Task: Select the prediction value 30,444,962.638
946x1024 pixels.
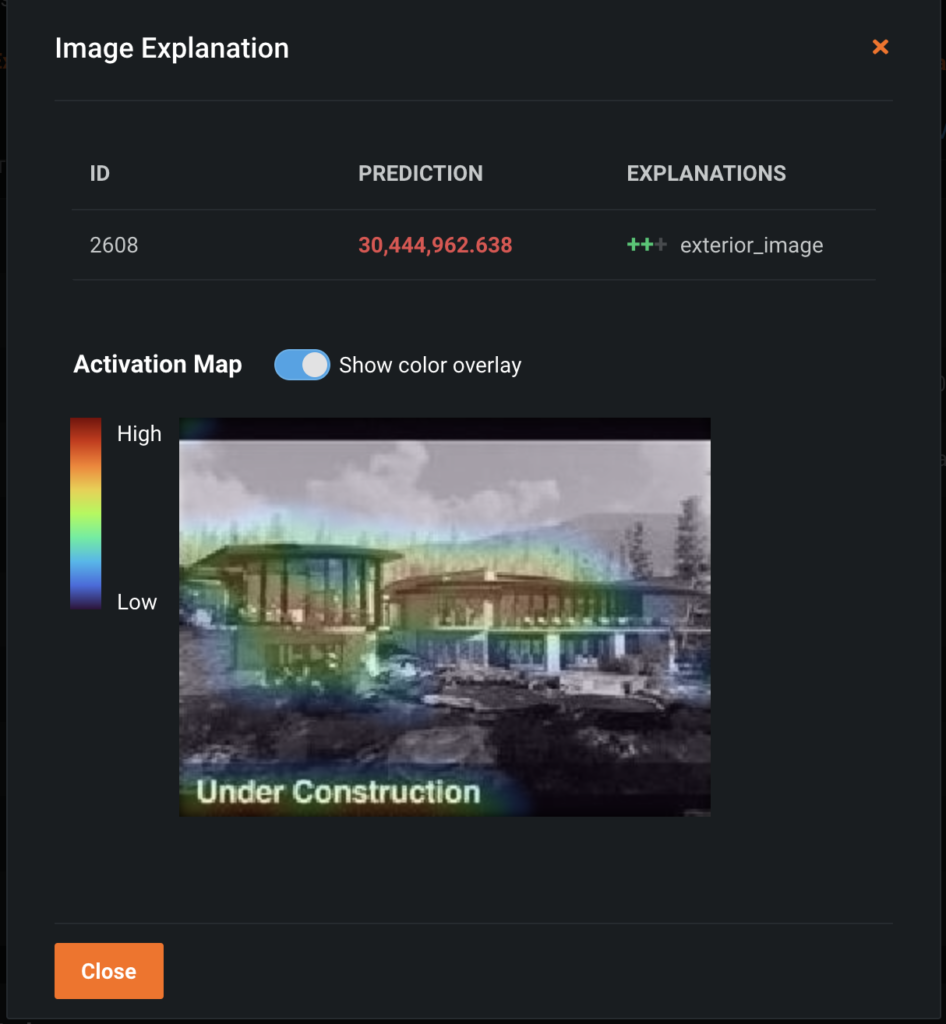Action: (435, 245)
